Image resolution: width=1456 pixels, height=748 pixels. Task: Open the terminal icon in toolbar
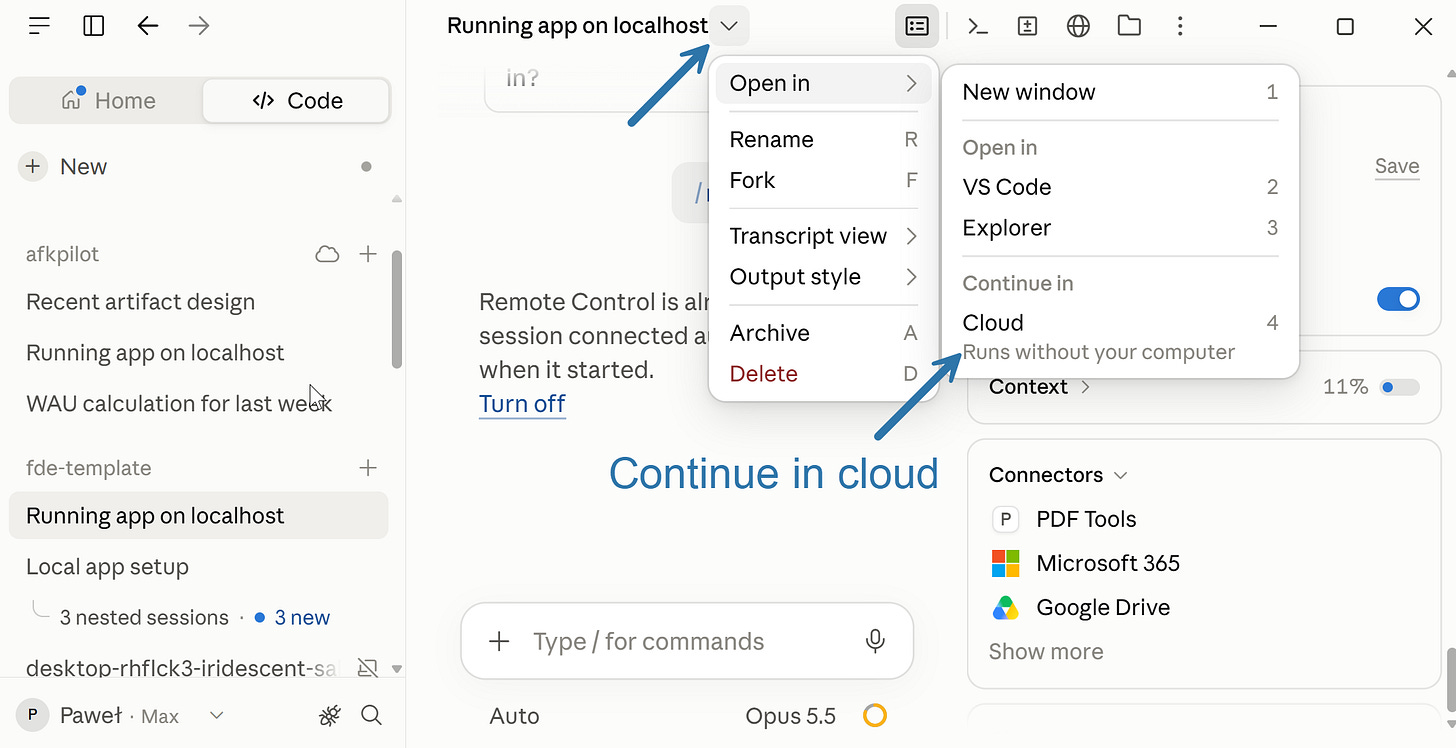click(x=978, y=27)
